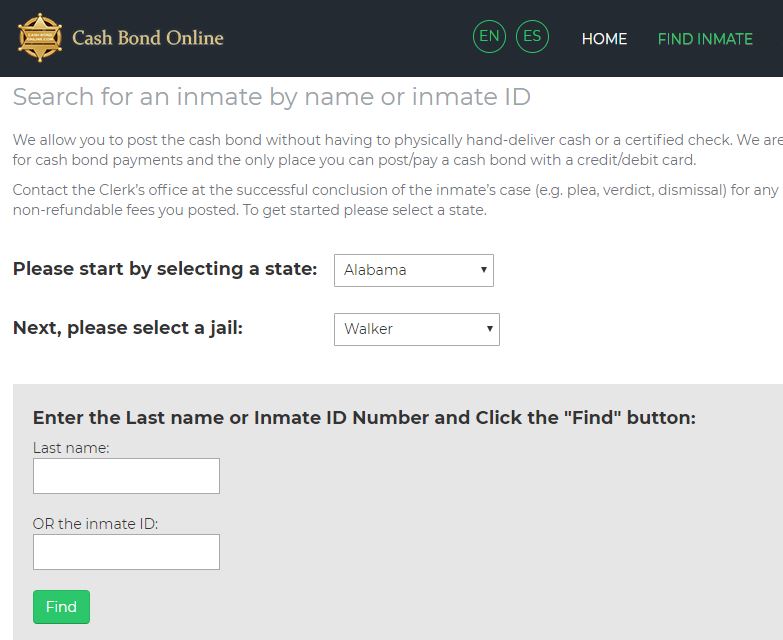This screenshot has height=640, width=783.
Task: Click the "Last name:" label
Action: (71, 448)
